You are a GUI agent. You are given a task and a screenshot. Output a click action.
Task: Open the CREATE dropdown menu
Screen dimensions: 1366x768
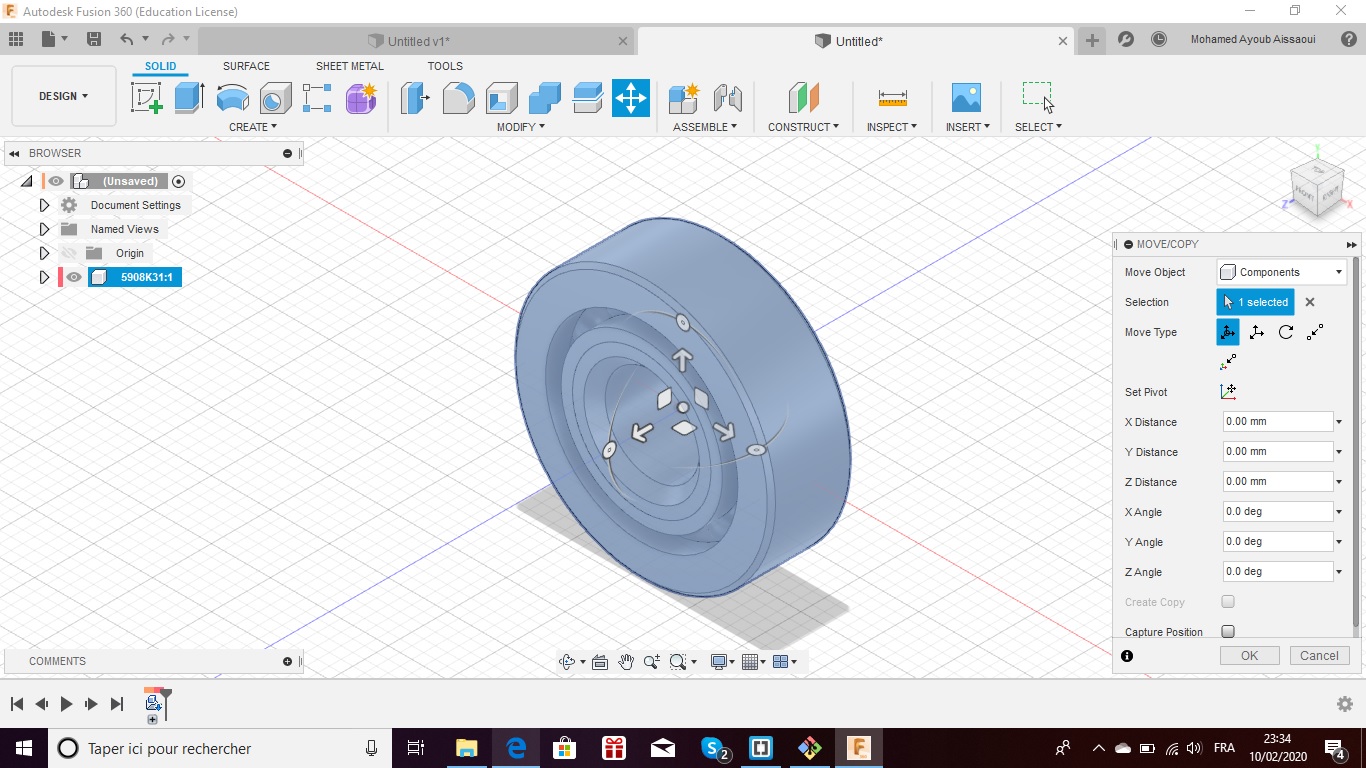253,127
